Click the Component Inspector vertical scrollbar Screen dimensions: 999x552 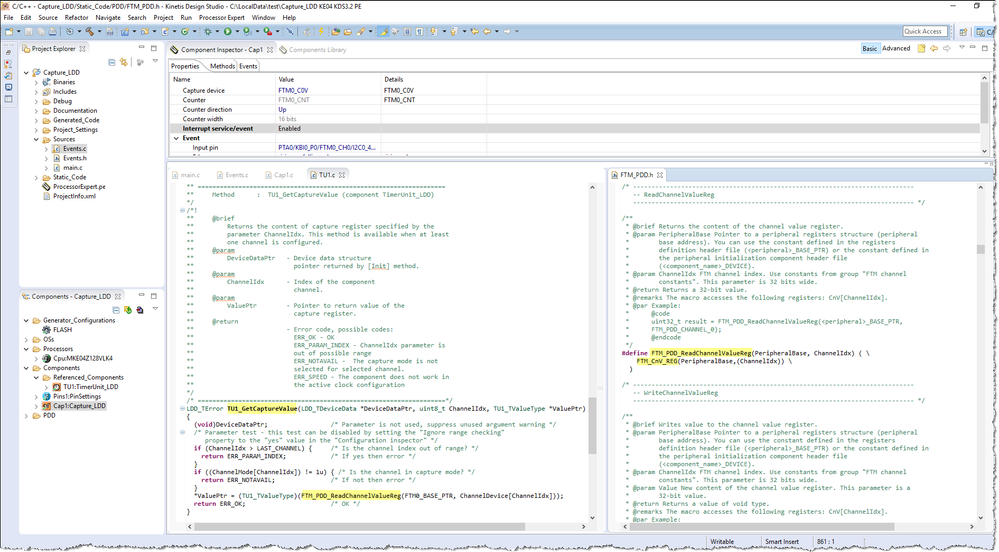tap(985, 103)
